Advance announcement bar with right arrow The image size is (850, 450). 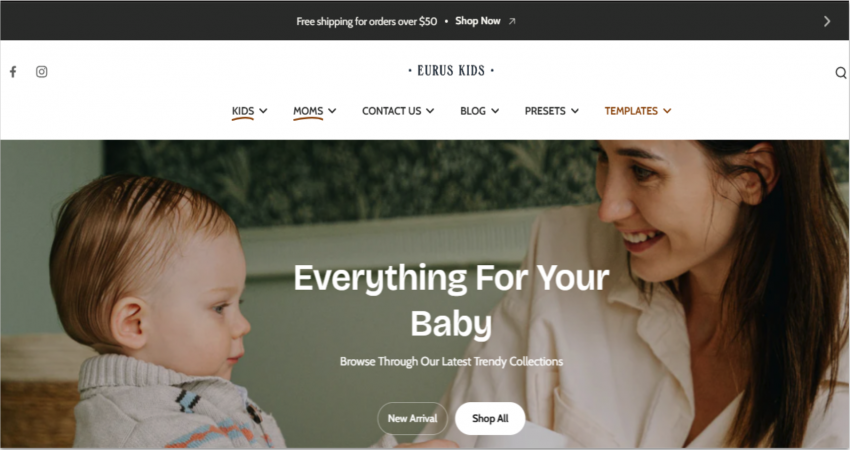tap(827, 21)
